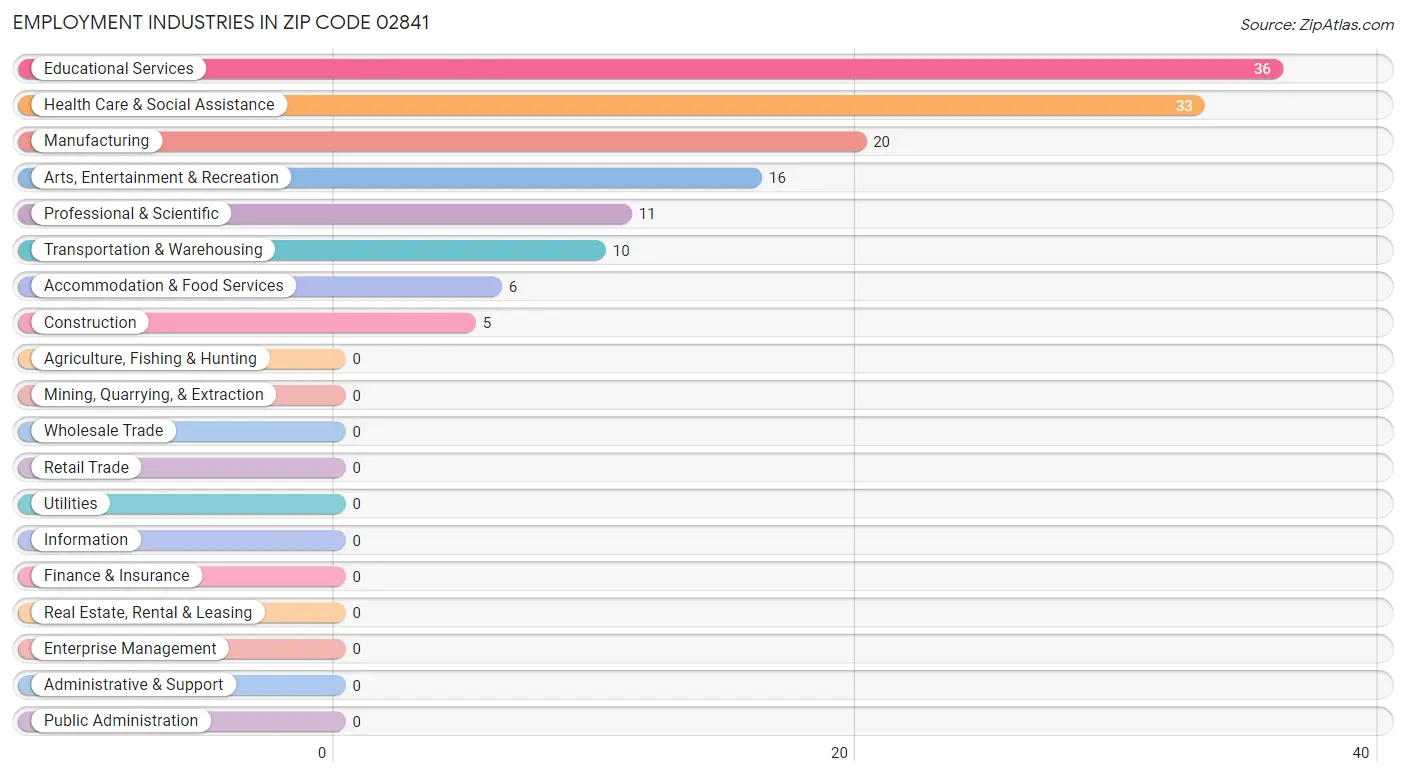
Task: Click the 'Manufacturing' bar label
Action: 96,141
